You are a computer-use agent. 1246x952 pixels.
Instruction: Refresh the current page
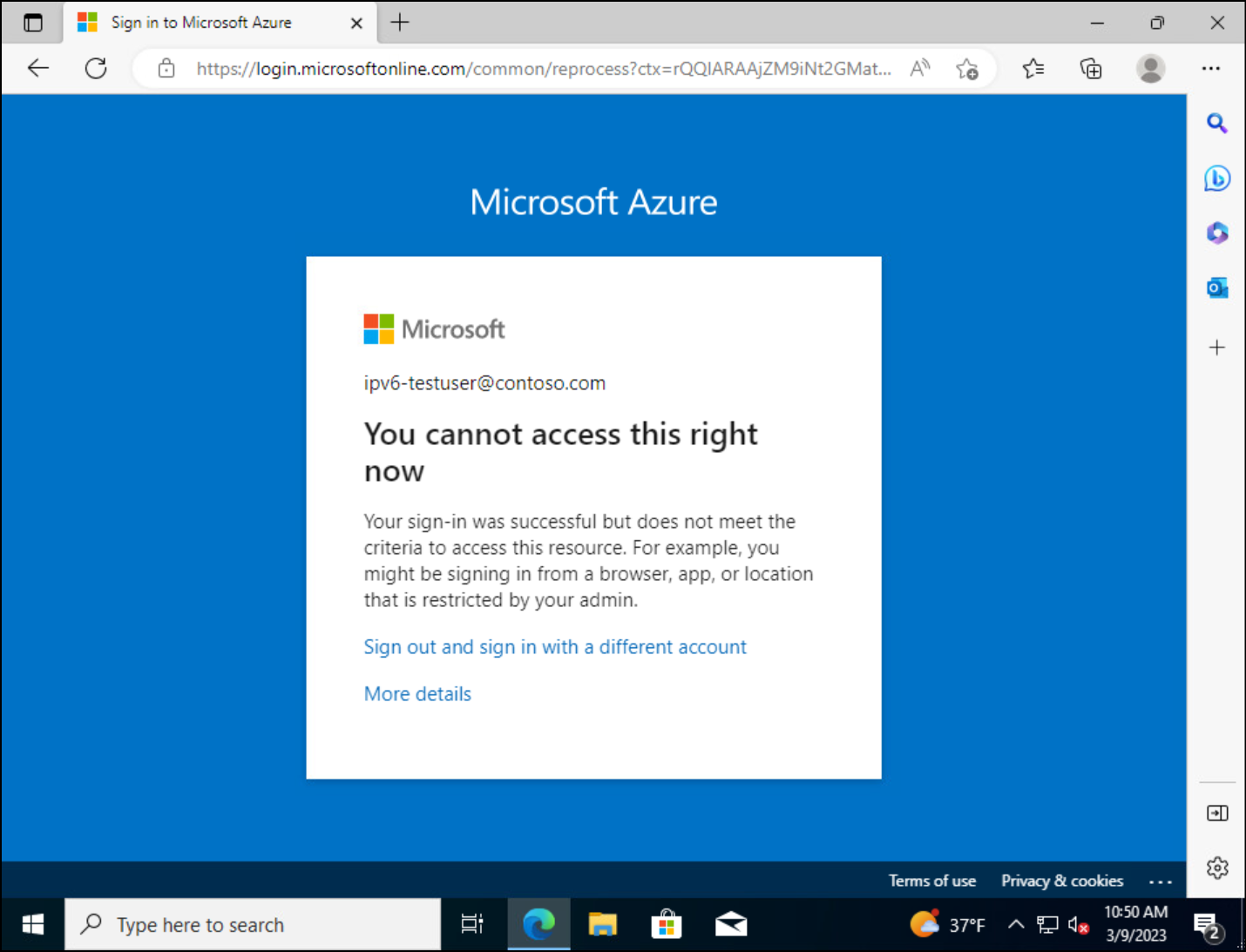pos(96,68)
